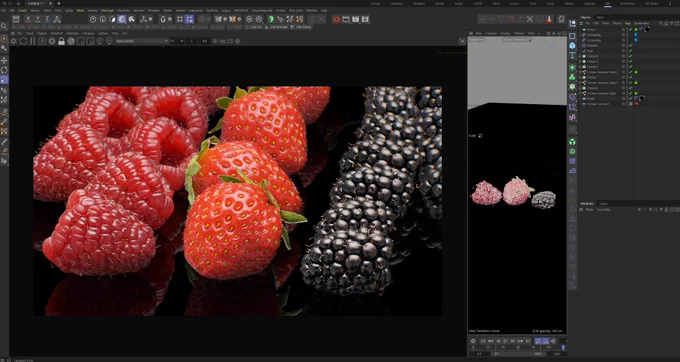
Task: Click the search magnifier icon at top left
Action: [x=4, y=26]
